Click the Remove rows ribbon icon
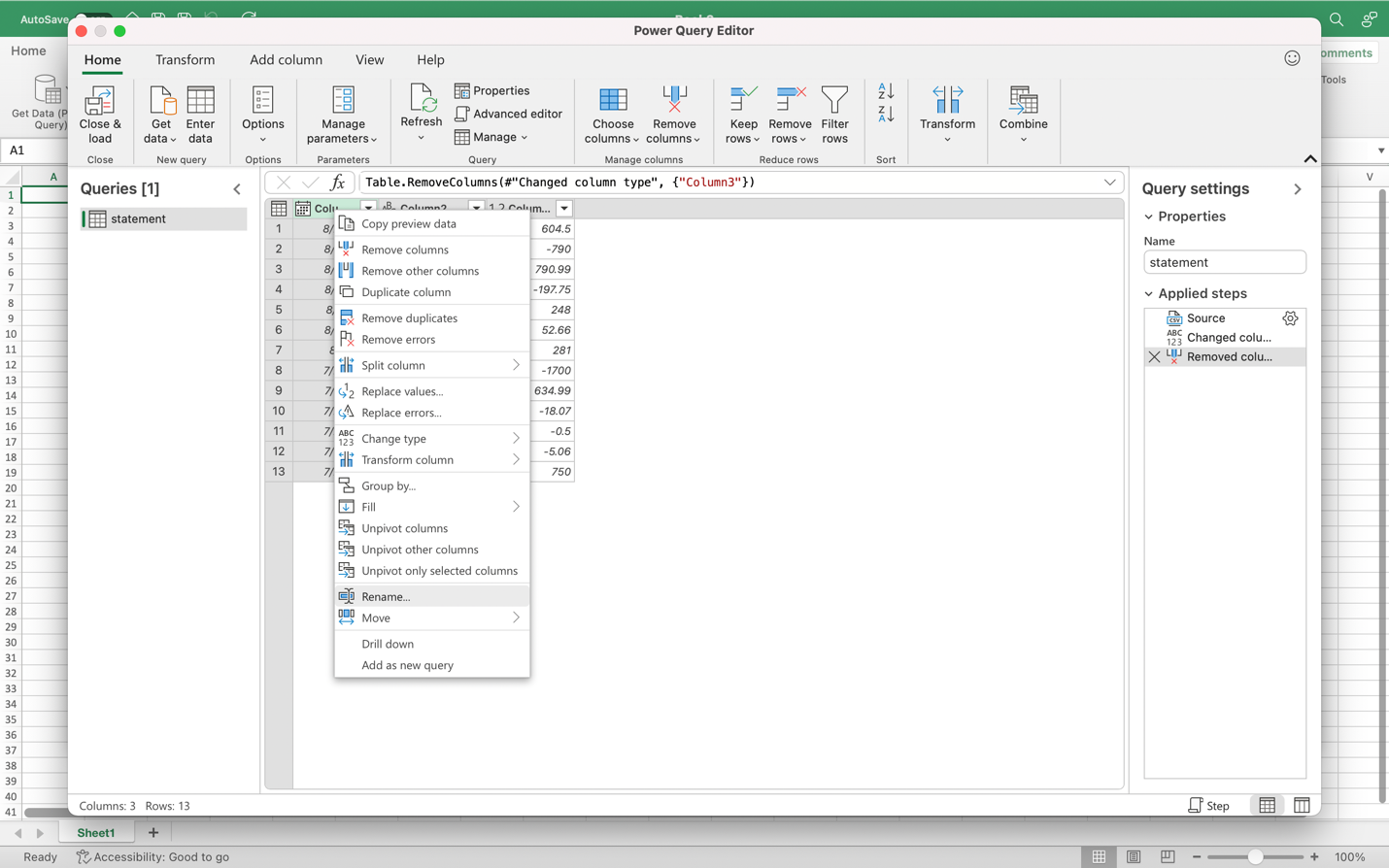Screen dimensions: 1389x868 click(x=791, y=101)
